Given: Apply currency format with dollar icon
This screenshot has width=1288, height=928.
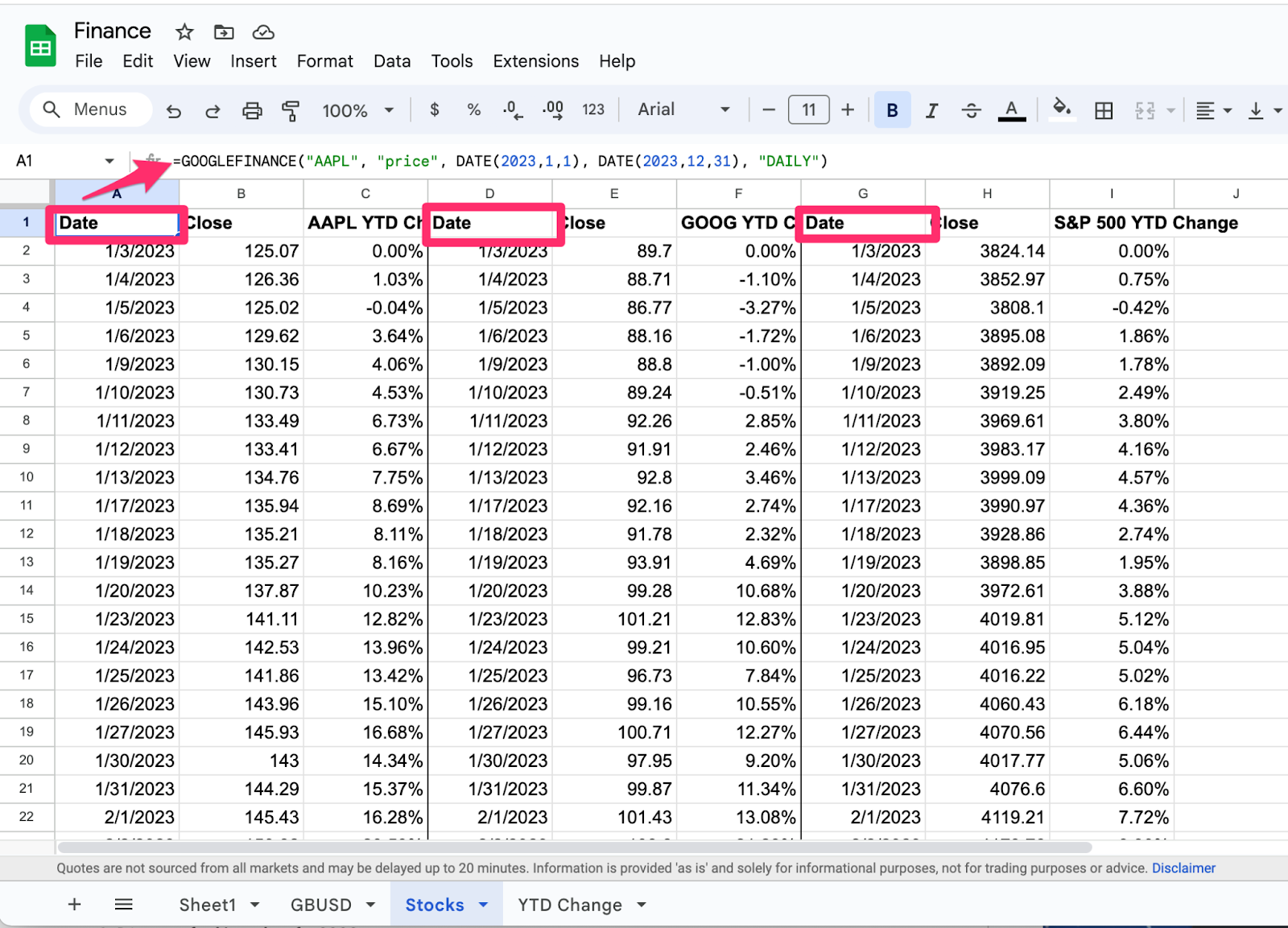Looking at the screenshot, I should click(435, 109).
